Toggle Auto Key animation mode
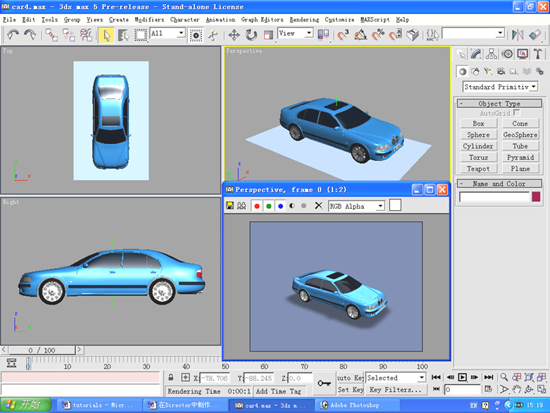 pyautogui.click(x=350, y=378)
